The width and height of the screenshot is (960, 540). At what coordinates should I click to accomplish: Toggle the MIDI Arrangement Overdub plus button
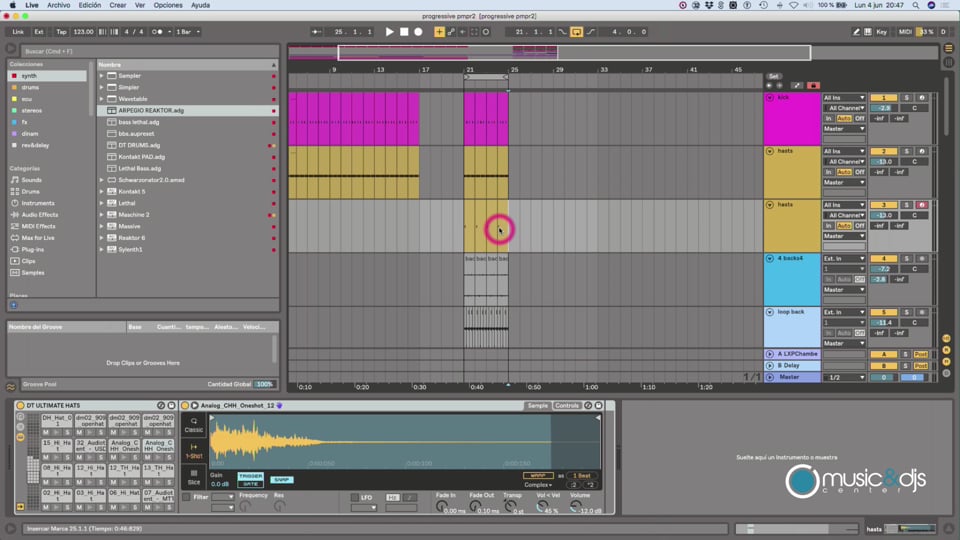(x=440, y=32)
